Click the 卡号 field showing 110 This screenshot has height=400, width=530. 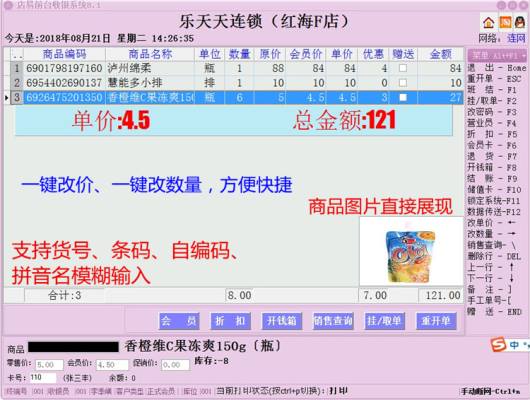click(x=43, y=377)
